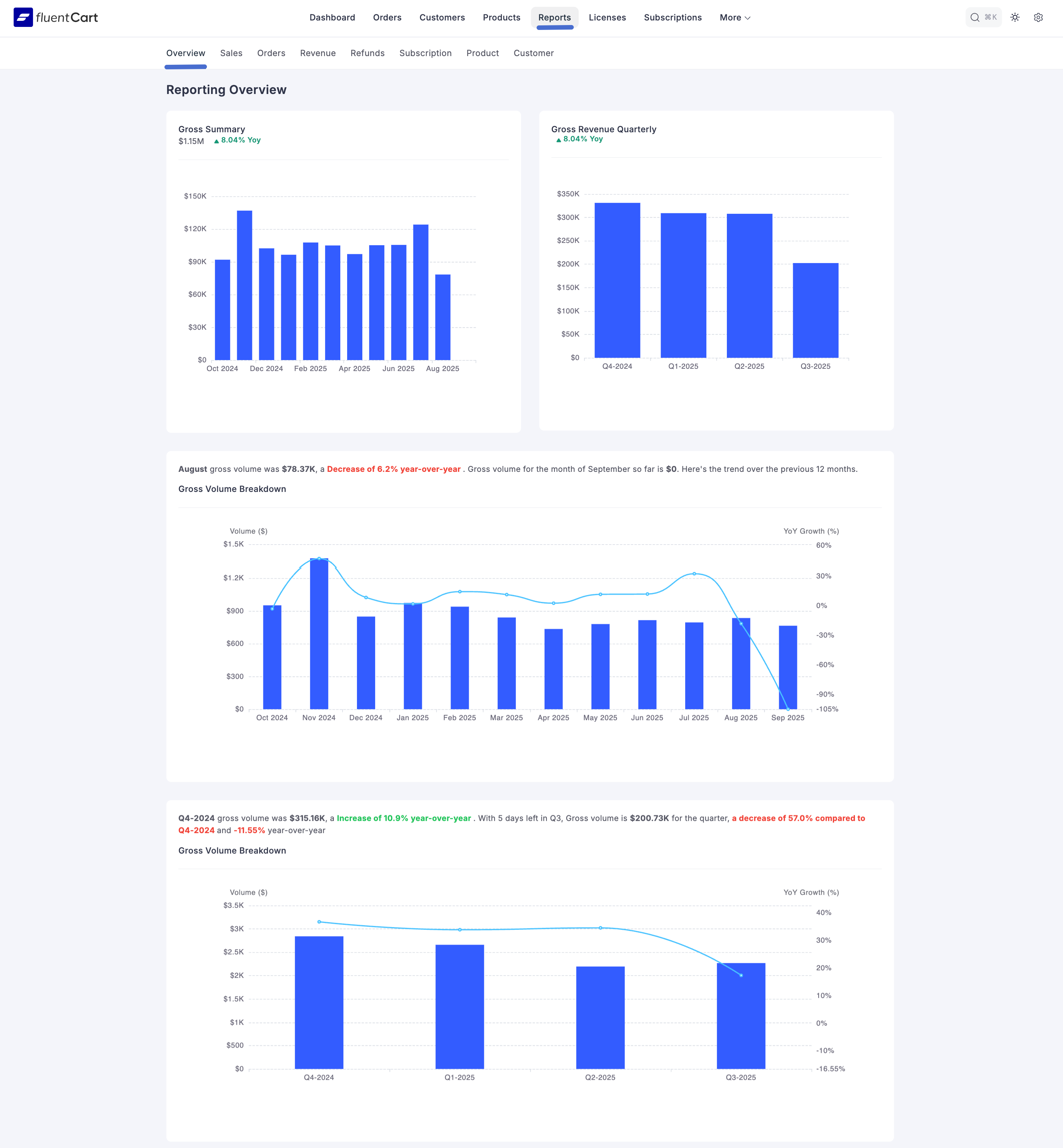1063x1148 pixels.
Task: Expand the More dropdown menu
Action: click(x=734, y=17)
